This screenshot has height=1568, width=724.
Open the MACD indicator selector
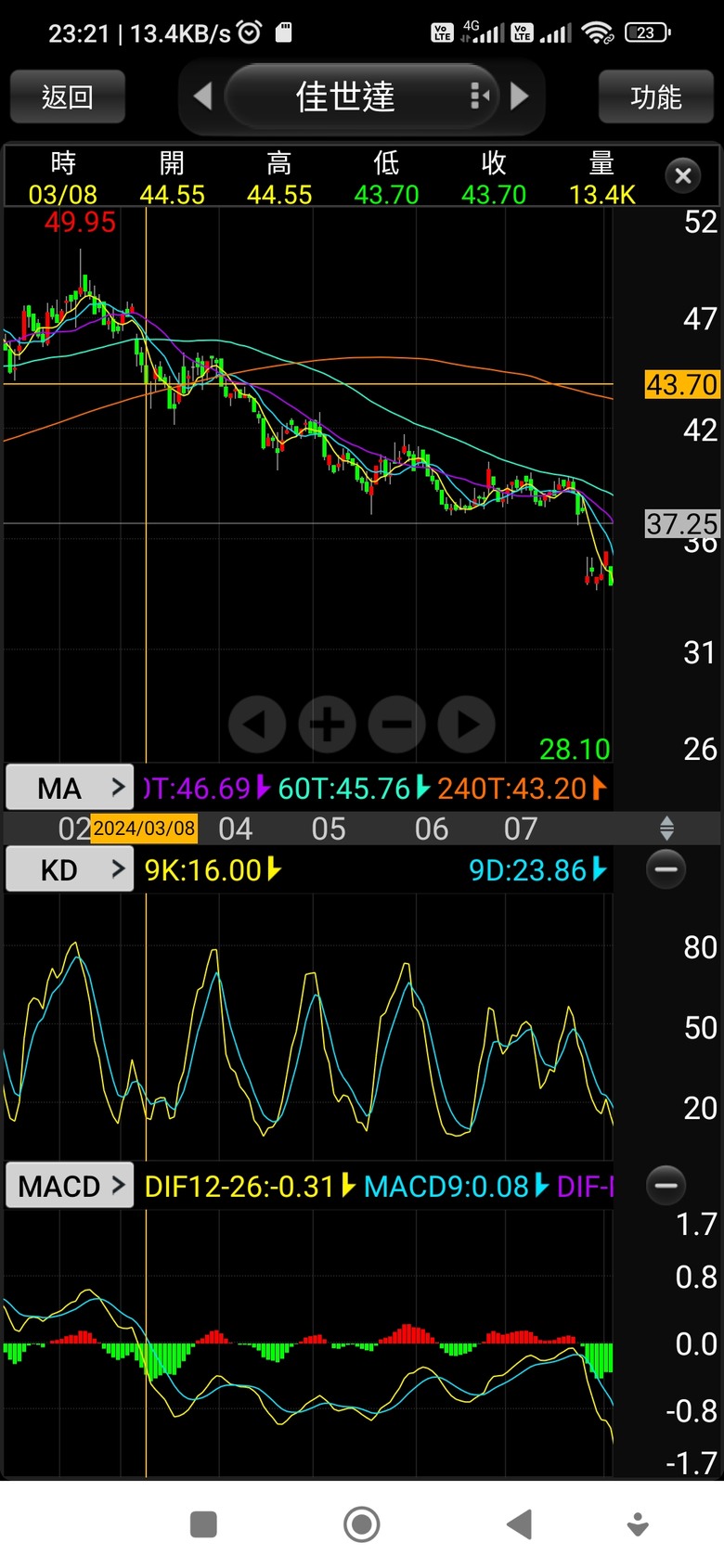pos(70,1186)
